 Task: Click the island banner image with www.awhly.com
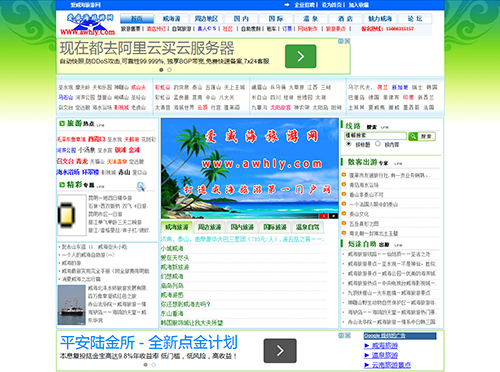coord(250,168)
